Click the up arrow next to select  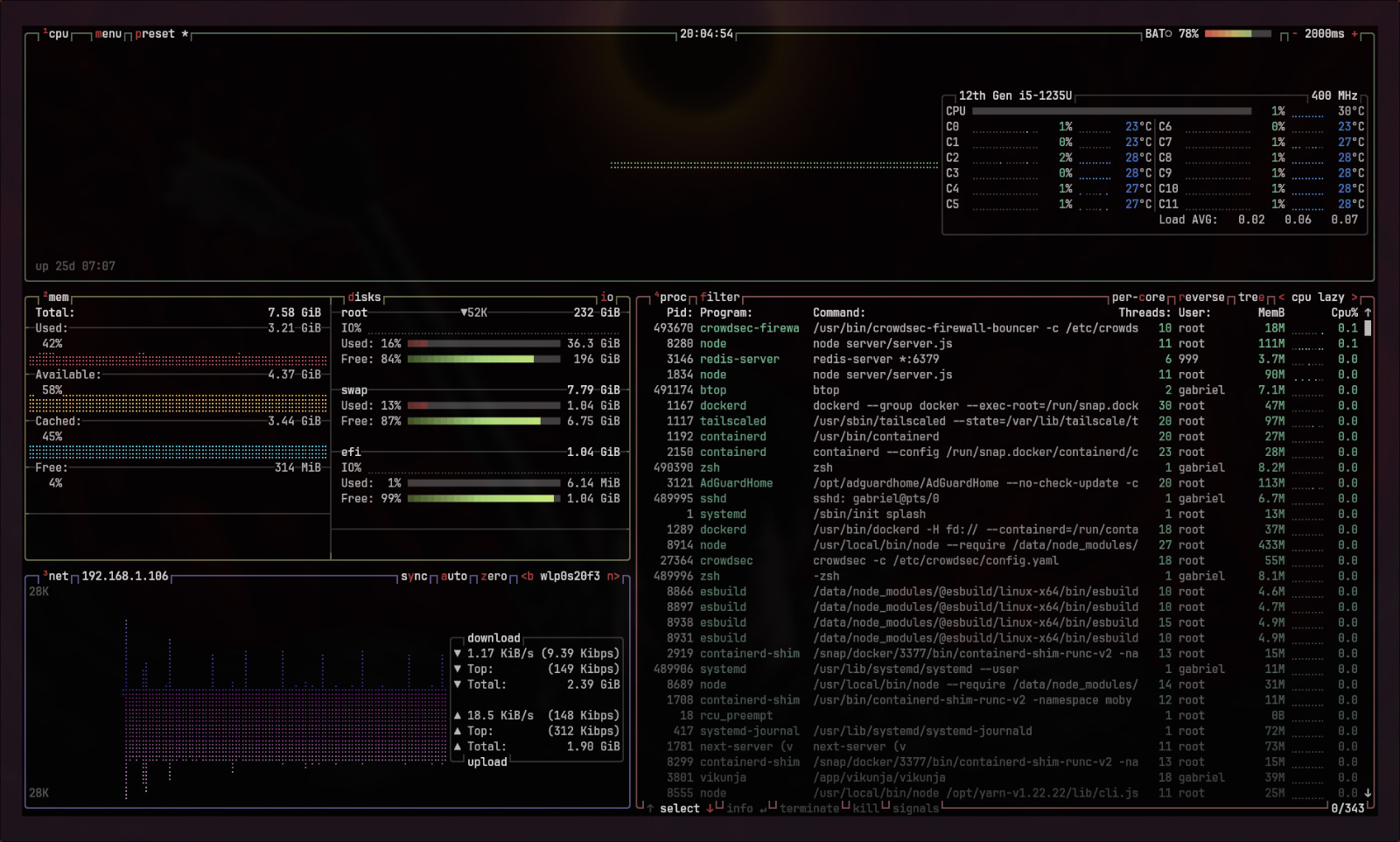tap(651, 808)
